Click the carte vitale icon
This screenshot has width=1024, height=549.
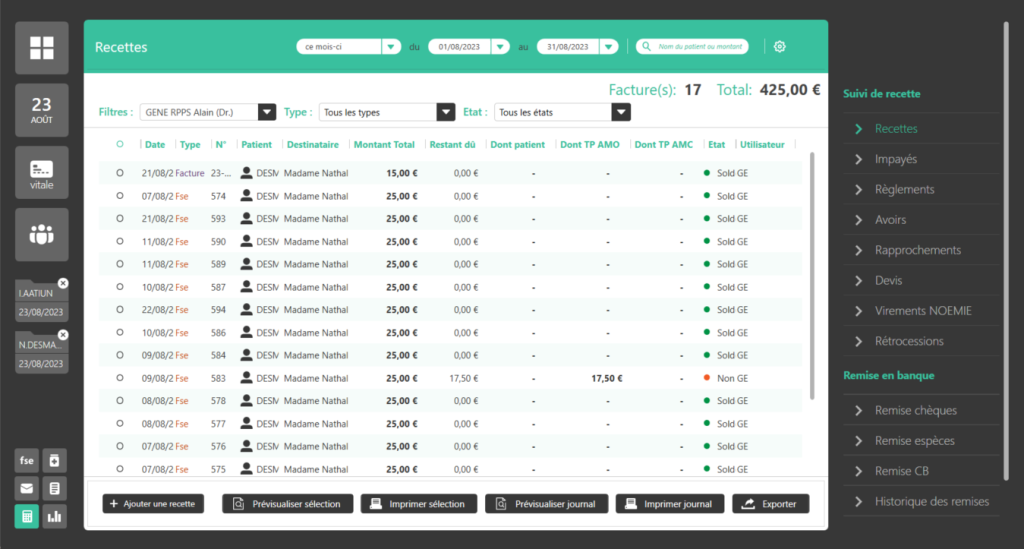[42, 172]
